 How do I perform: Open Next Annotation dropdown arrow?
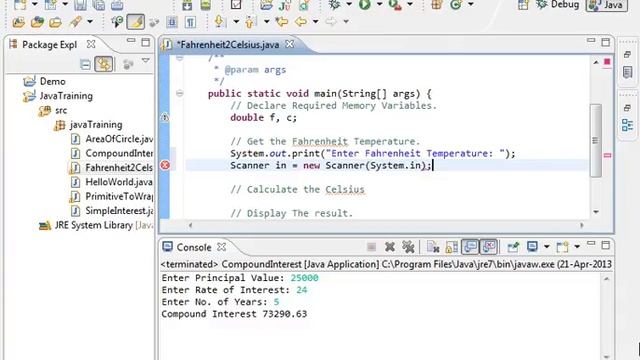click(236, 21)
